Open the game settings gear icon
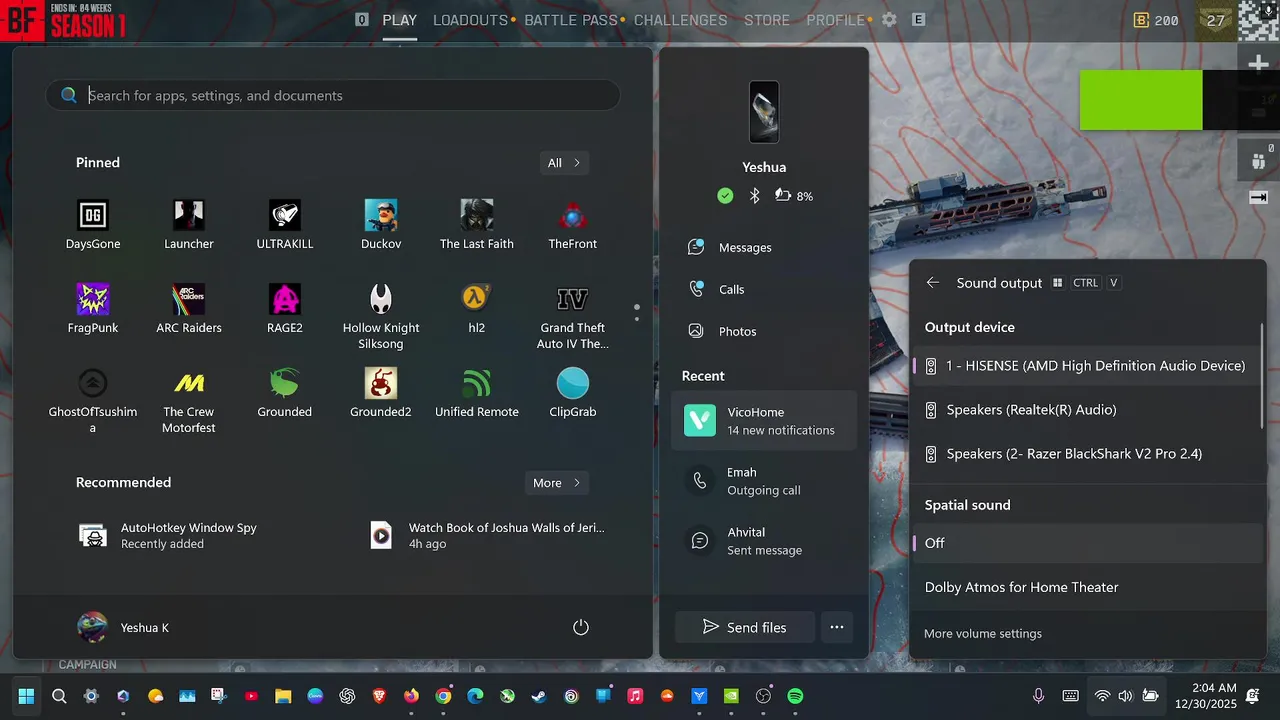The width and height of the screenshot is (1280, 720). click(x=889, y=20)
